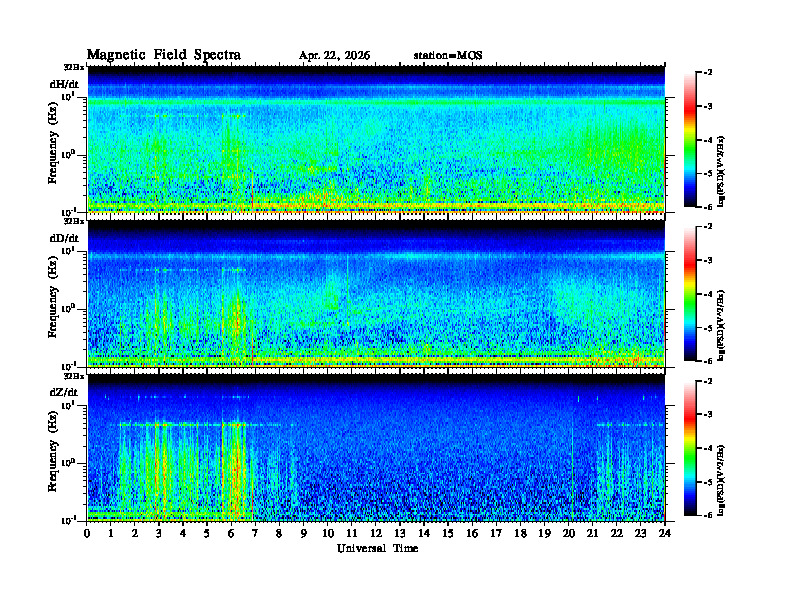This screenshot has width=792, height=612.
Task: Click hour tick label 2 on time axis
Action: pyautogui.click(x=135, y=533)
